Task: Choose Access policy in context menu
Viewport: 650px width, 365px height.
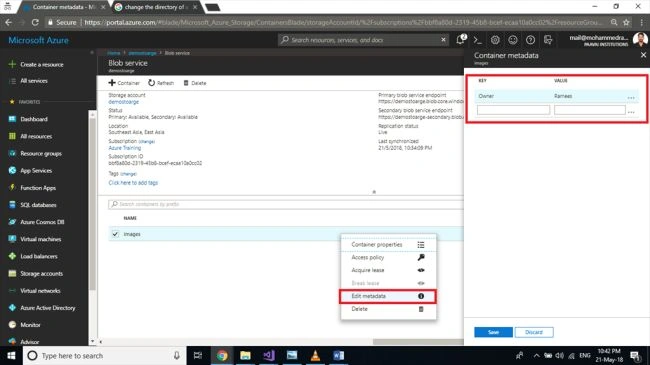Action: (x=388, y=258)
